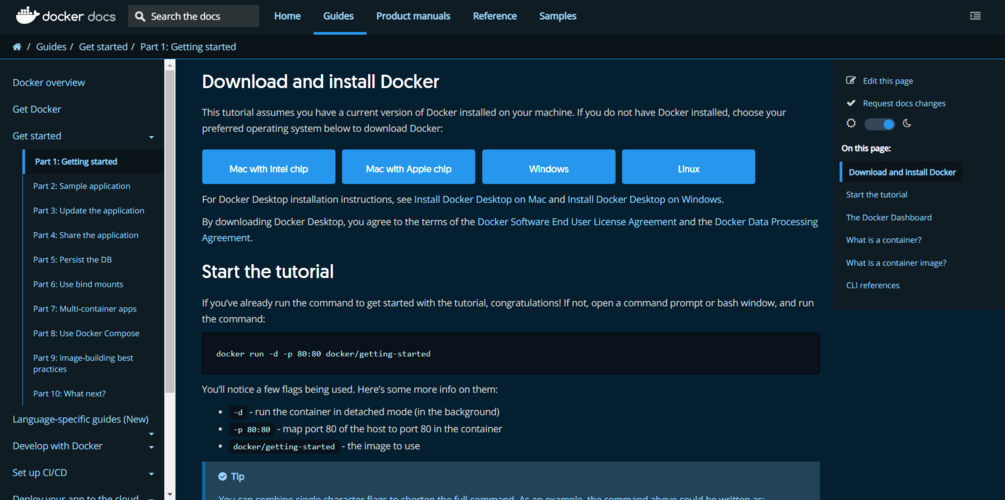Screen dimensions: 1005x500
Task: Open Part 6: Use bind mounts
Action: pos(78,284)
